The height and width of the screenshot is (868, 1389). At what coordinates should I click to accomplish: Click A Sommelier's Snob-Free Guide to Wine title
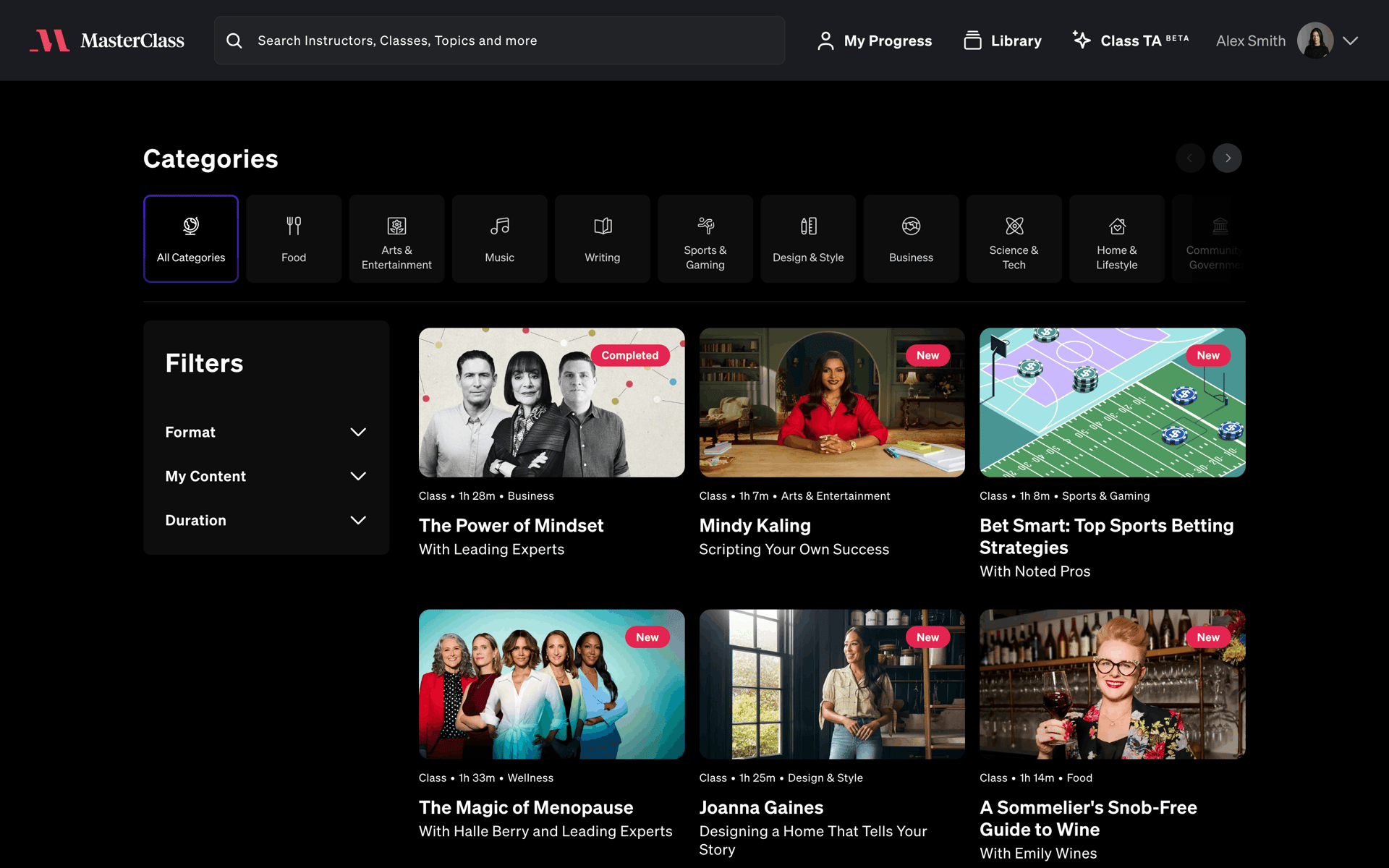pos(1088,818)
